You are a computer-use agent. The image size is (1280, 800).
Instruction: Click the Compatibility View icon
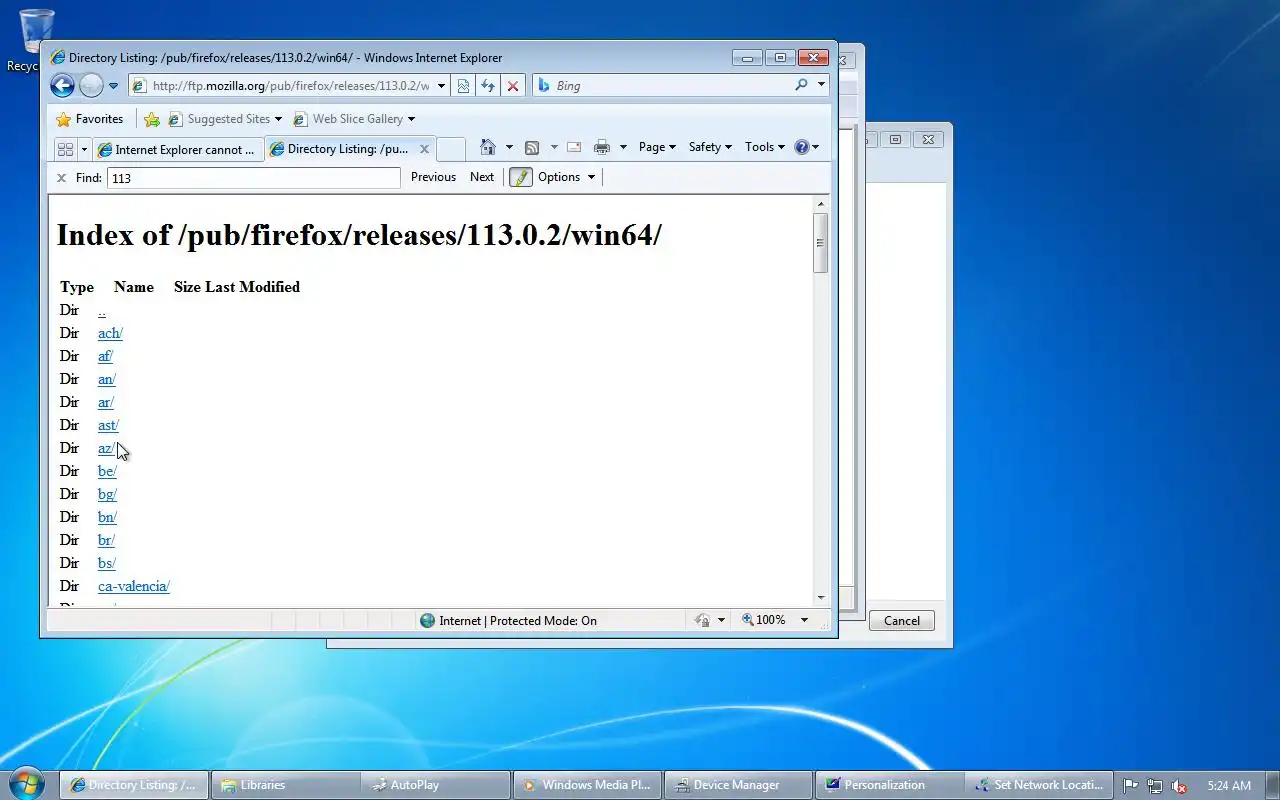pos(464,86)
